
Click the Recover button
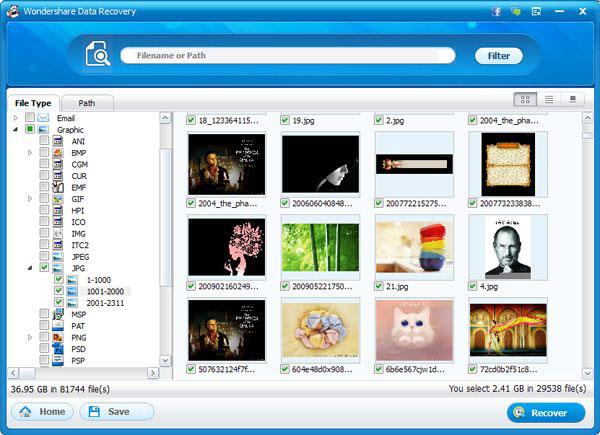pos(545,412)
